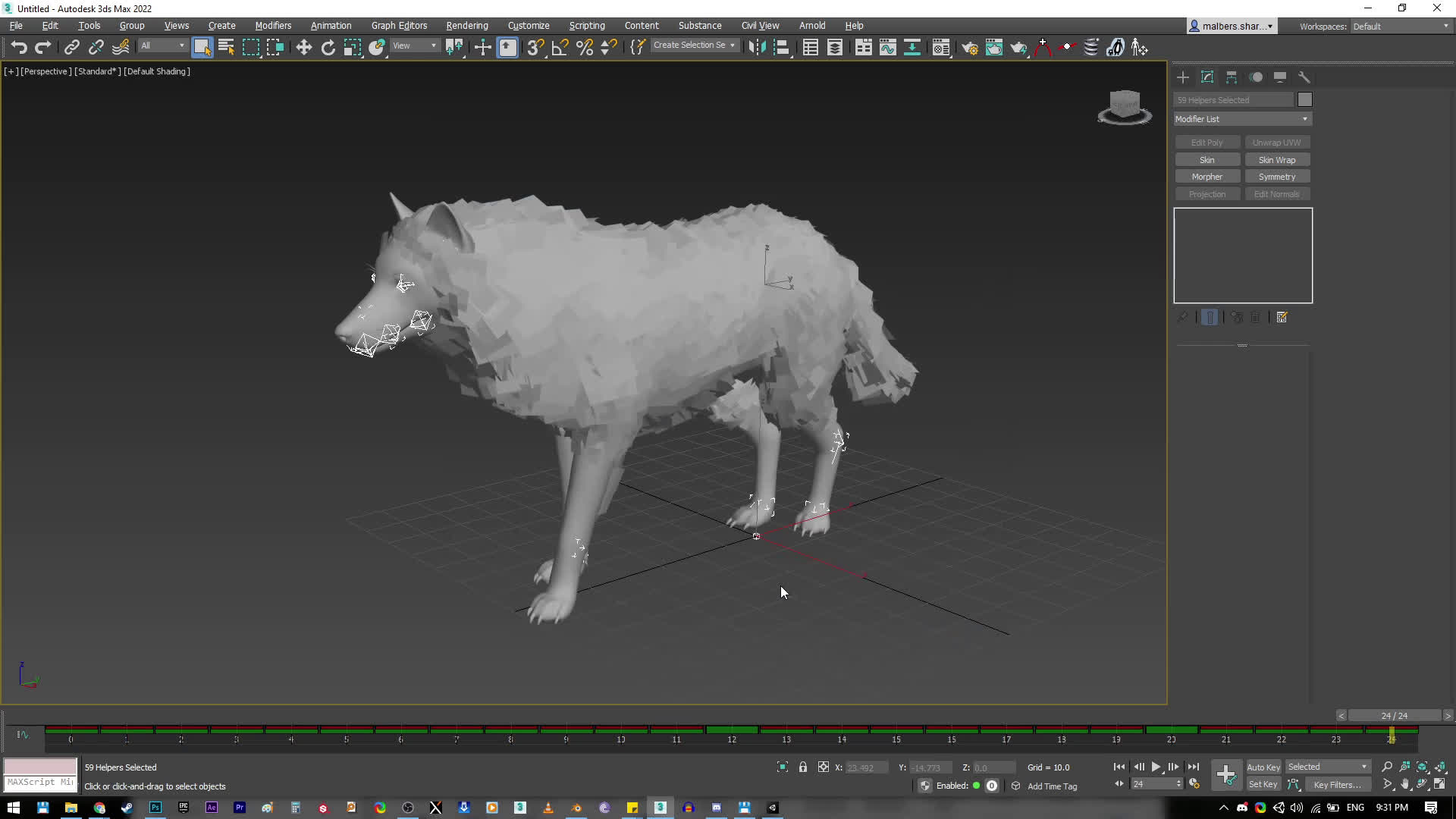The image size is (1456, 819).
Task: Click the object color swatch
Action: (1304, 100)
